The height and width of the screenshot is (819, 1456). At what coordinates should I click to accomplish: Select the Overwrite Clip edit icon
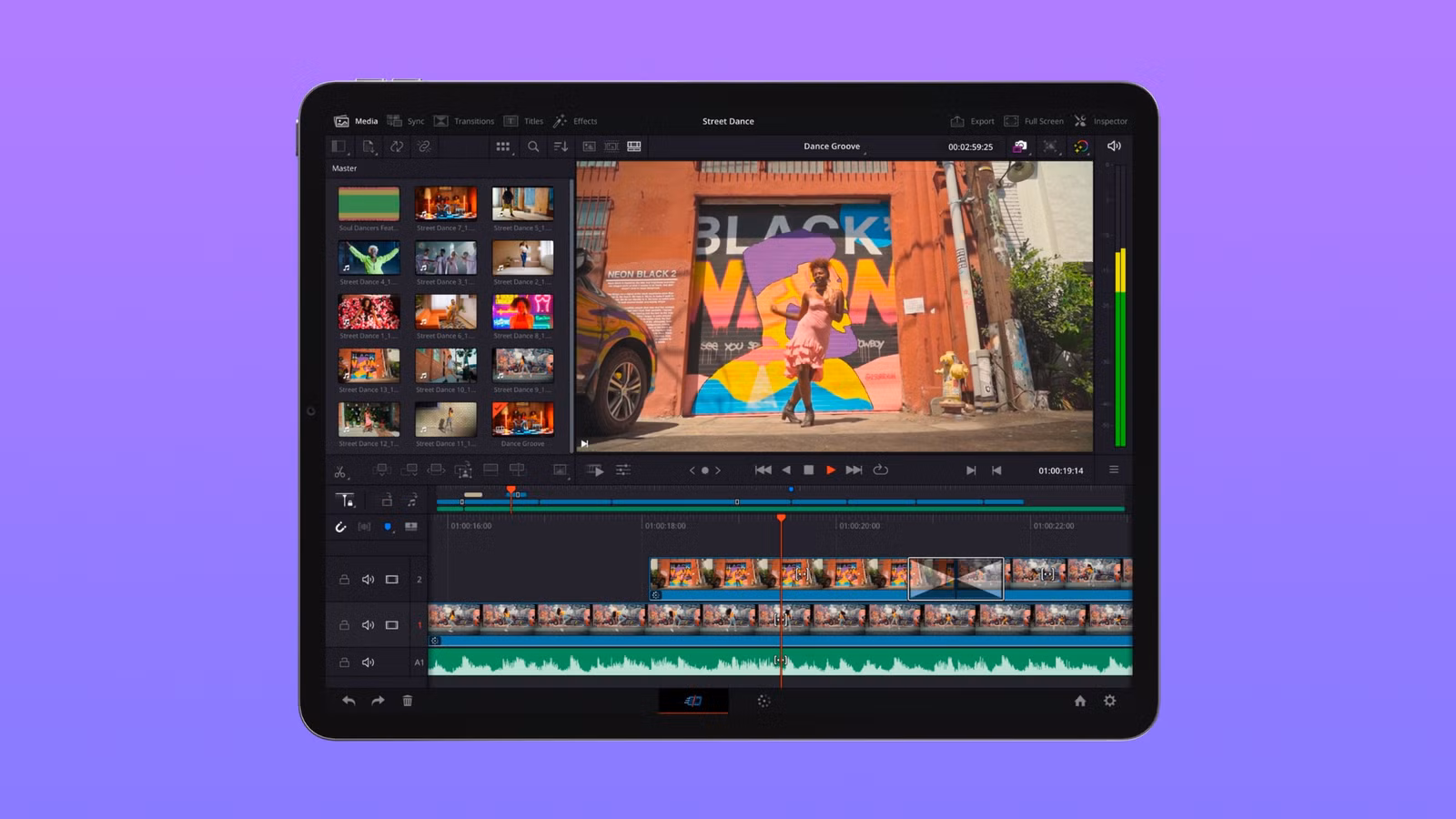point(411,470)
